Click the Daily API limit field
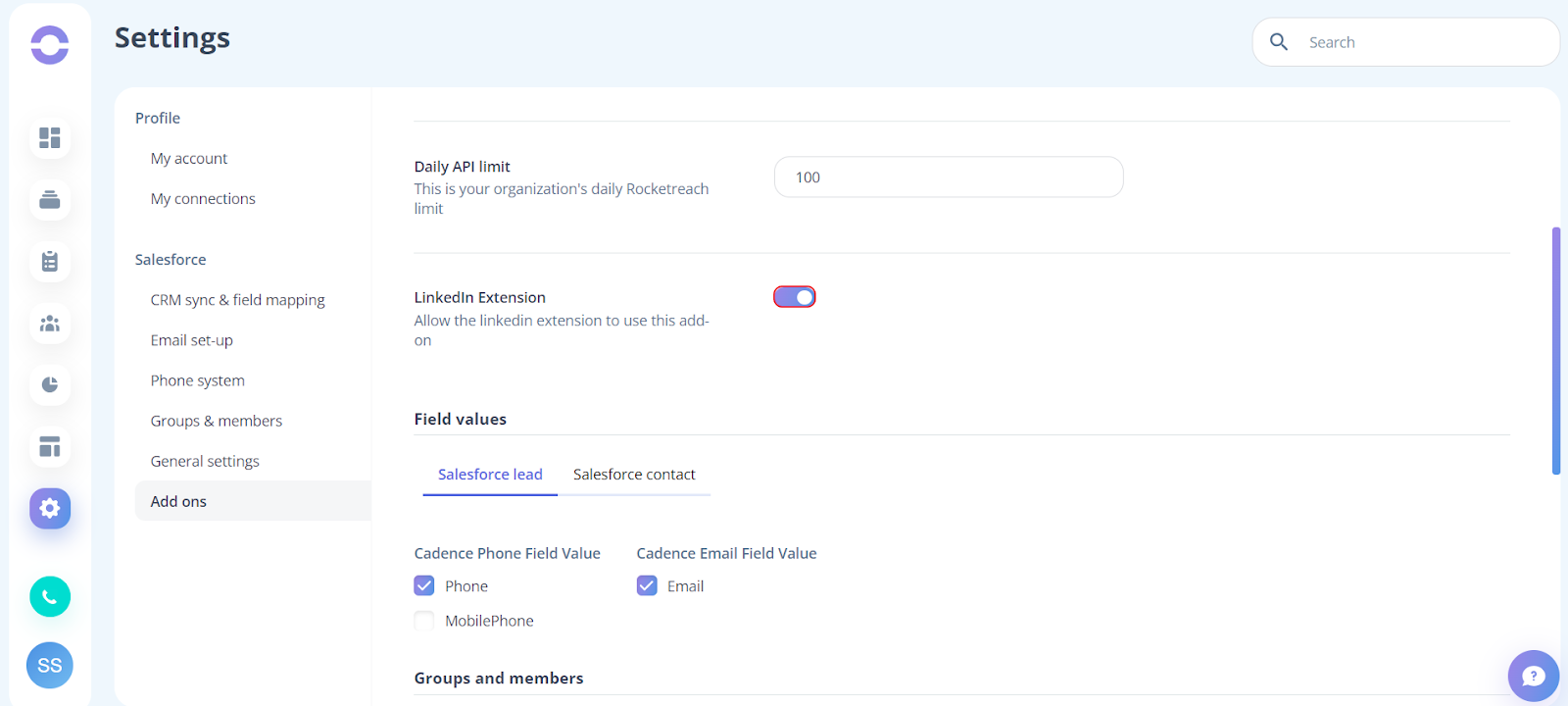 tap(949, 177)
